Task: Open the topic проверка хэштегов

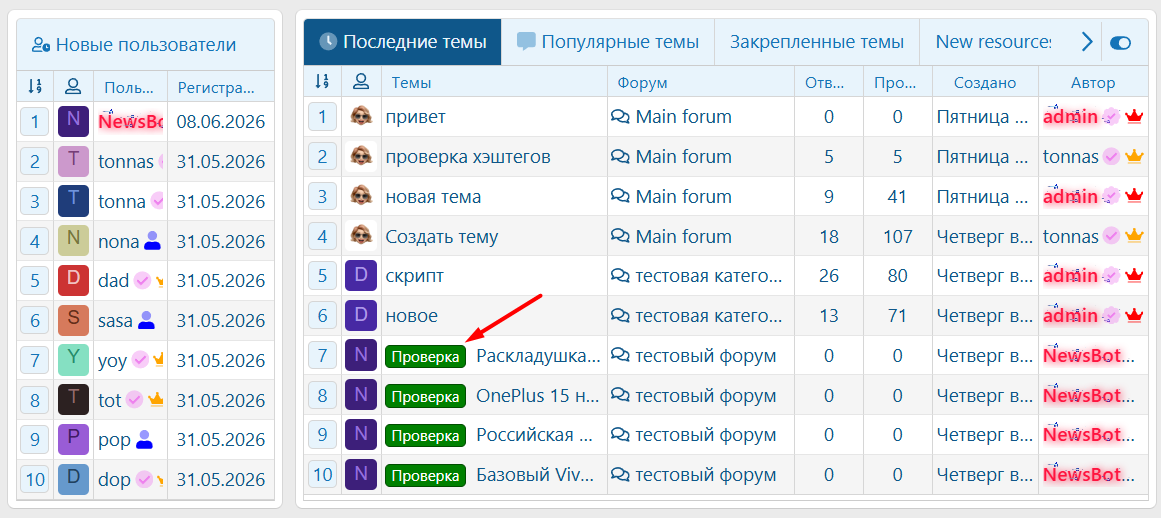Action: tap(468, 157)
